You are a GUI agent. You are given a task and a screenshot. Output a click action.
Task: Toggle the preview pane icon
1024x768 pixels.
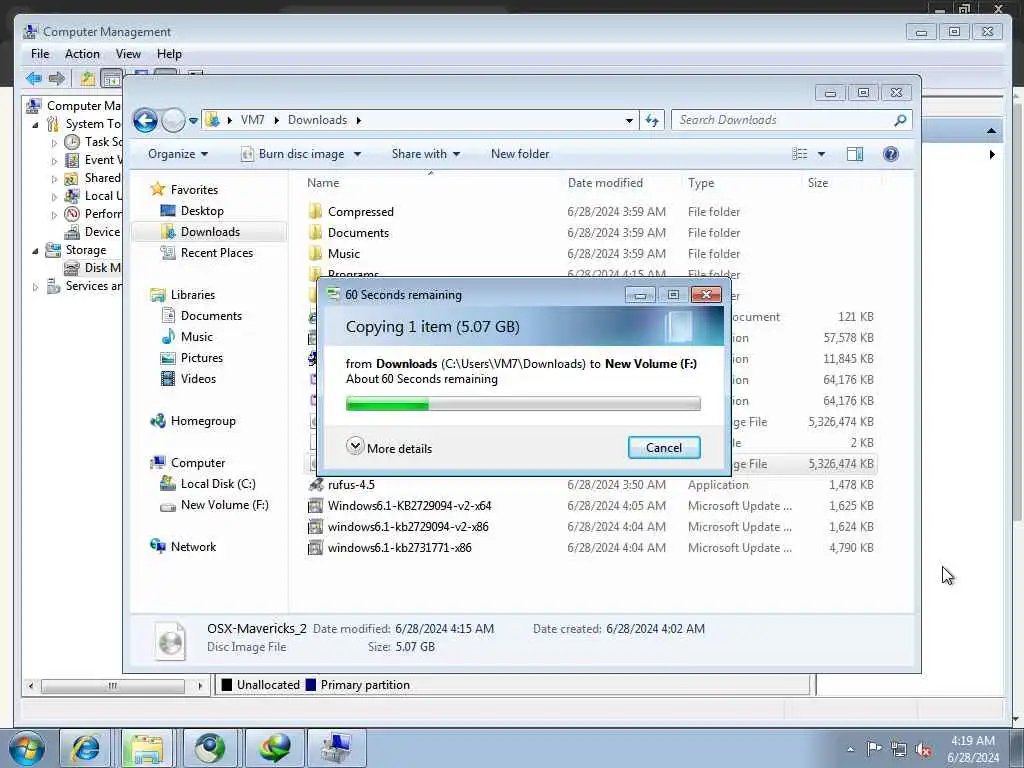point(854,154)
